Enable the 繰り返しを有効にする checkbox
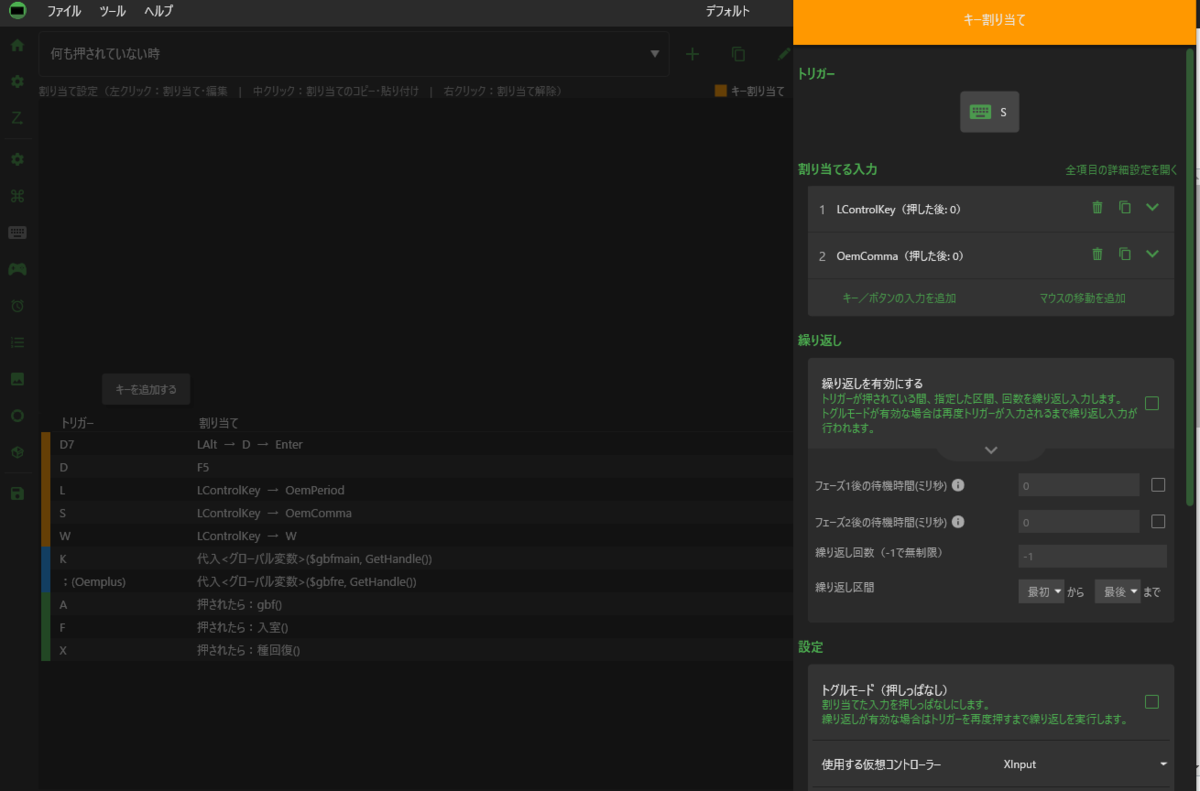This screenshot has height=791, width=1200. coord(1152,403)
